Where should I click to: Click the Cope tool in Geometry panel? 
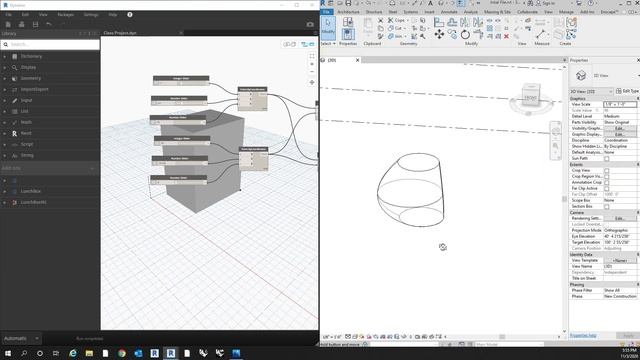(397, 20)
